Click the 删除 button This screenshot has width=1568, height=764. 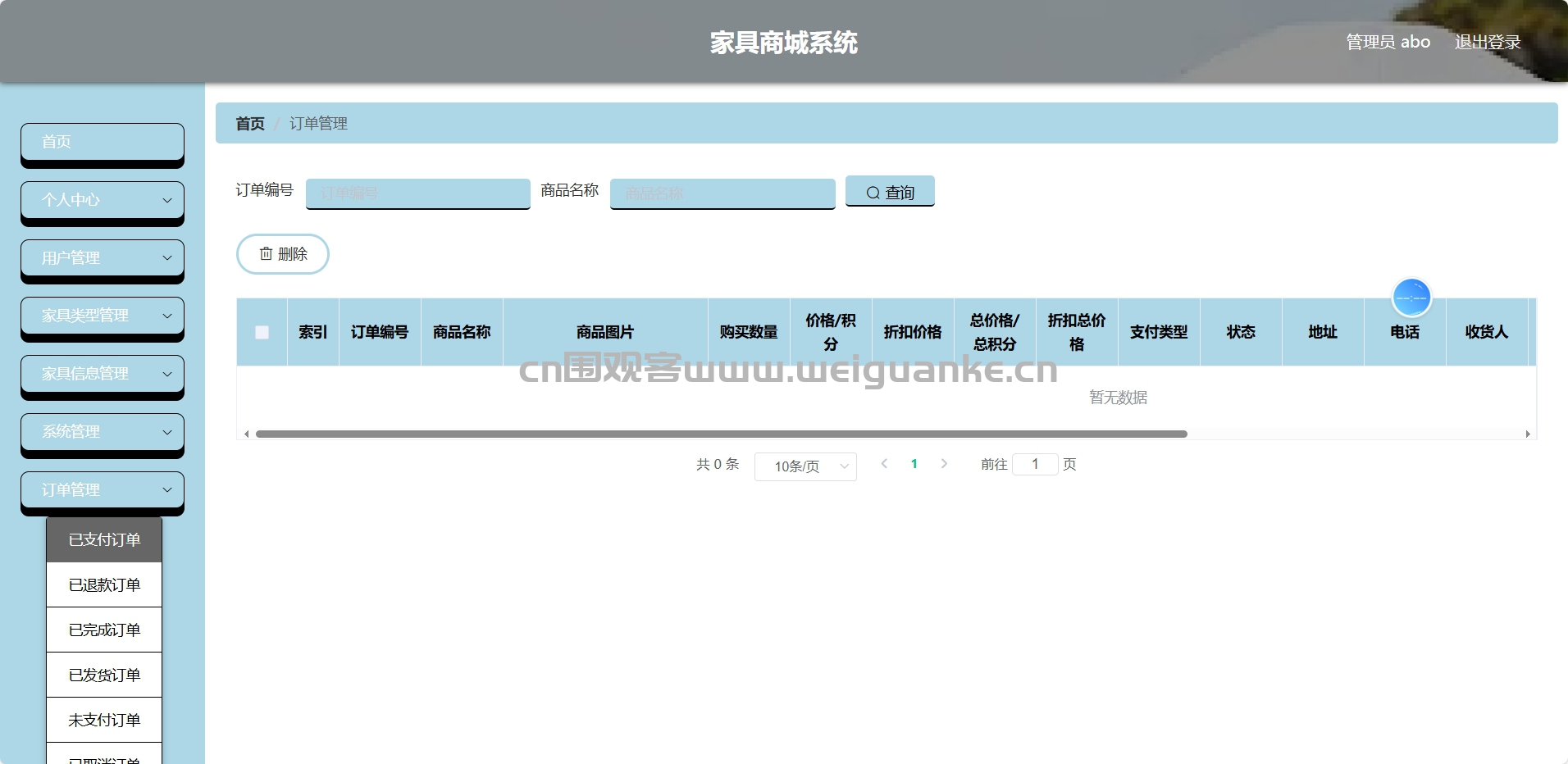283,254
